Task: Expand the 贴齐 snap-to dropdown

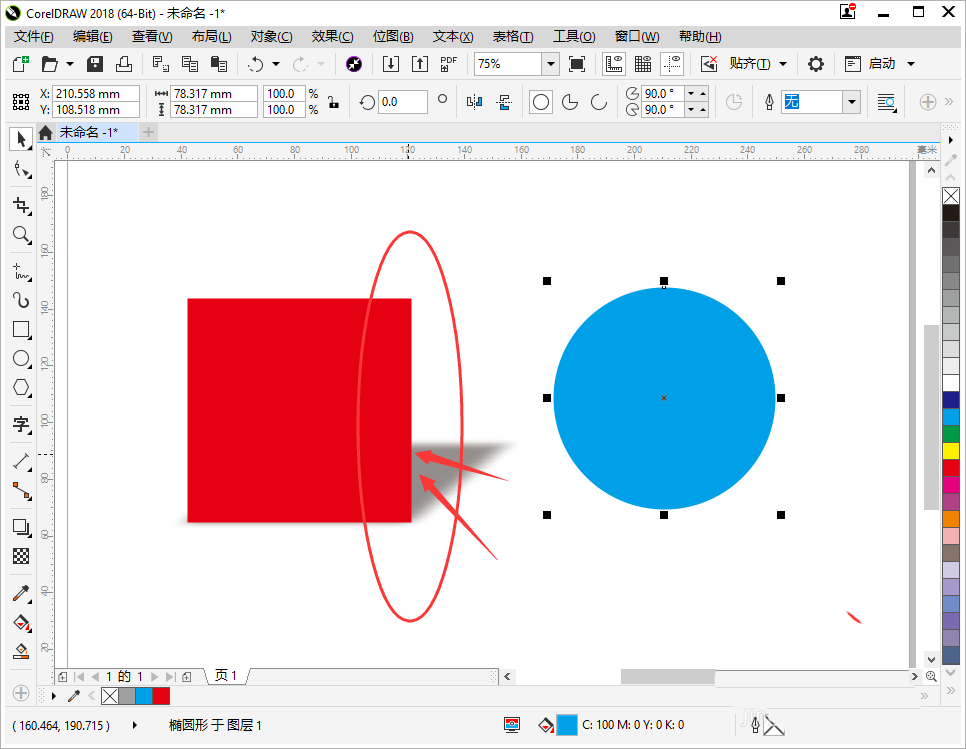Action: coord(782,64)
